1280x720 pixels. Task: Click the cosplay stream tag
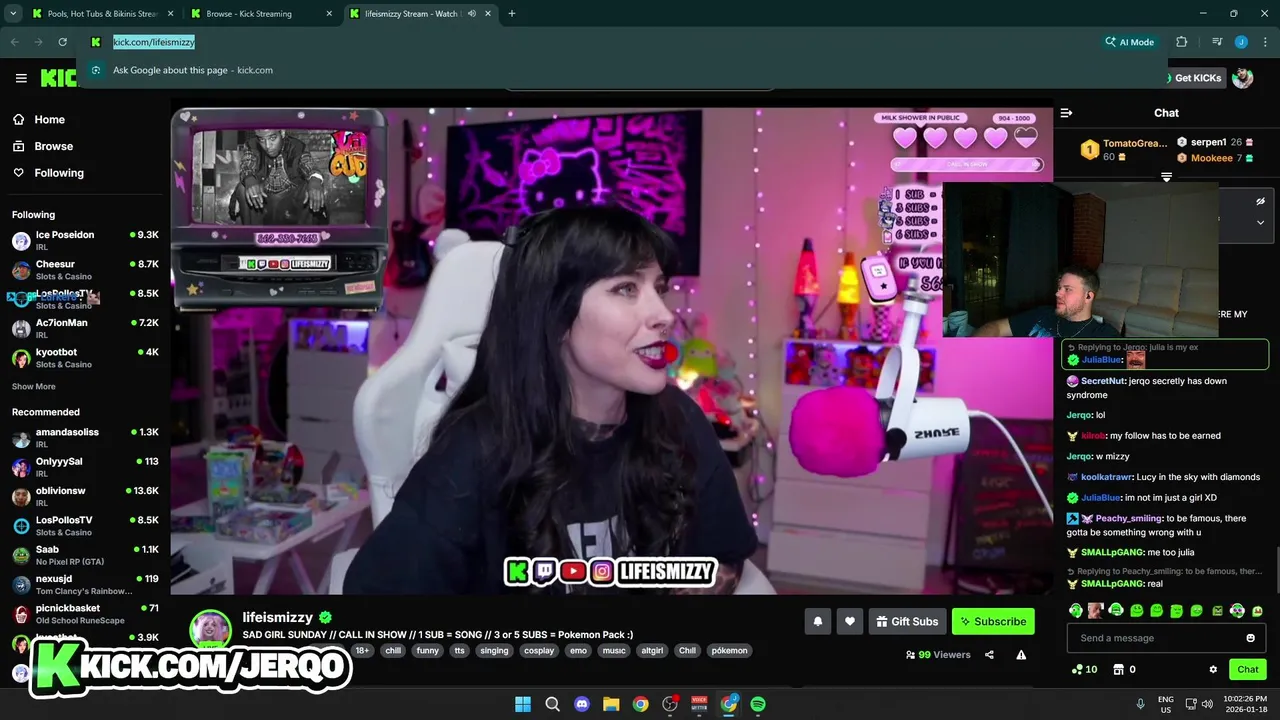click(539, 650)
